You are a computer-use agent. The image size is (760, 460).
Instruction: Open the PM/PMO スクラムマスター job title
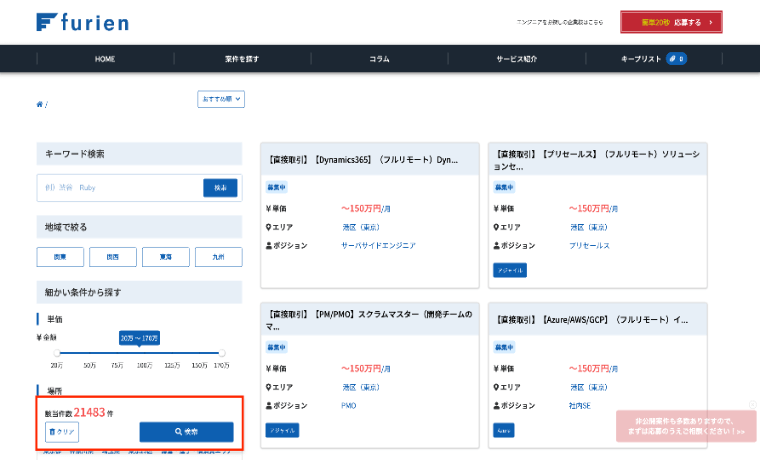(x=369, y=320)
